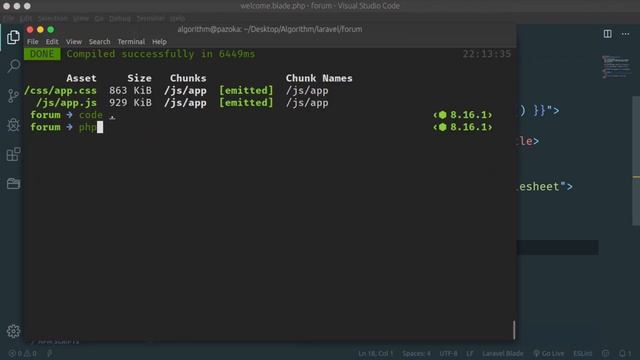The width and height of the screenshot is (640, 360).
Task: Open terminal Search menu
Action: tap(100, 42)
